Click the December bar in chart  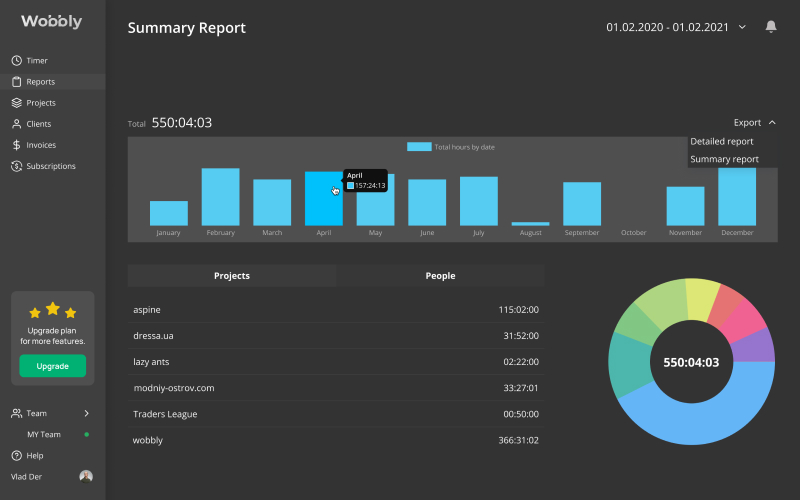pos(737,196)
